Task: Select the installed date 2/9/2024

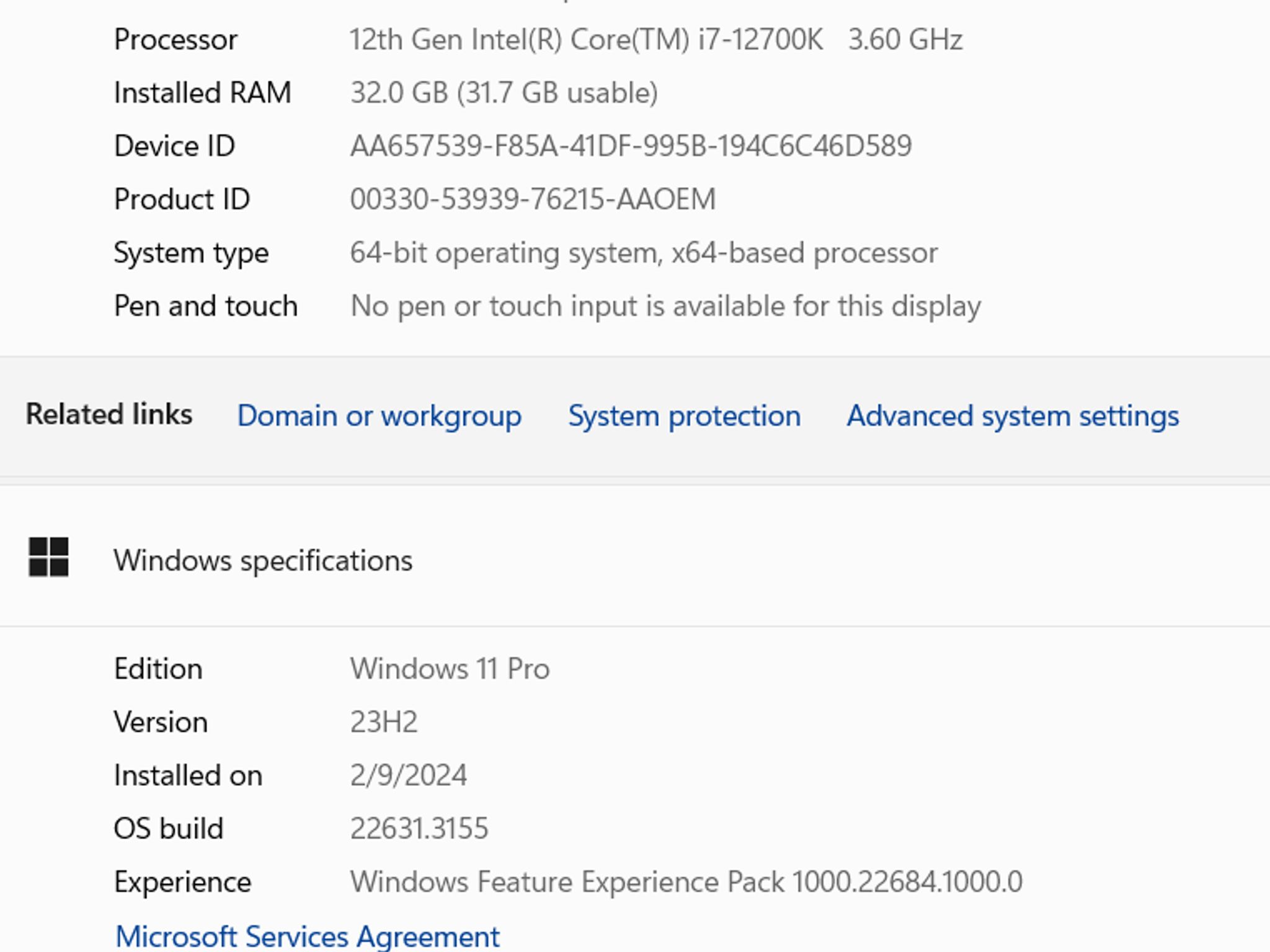Action: (x=408, y=775)
